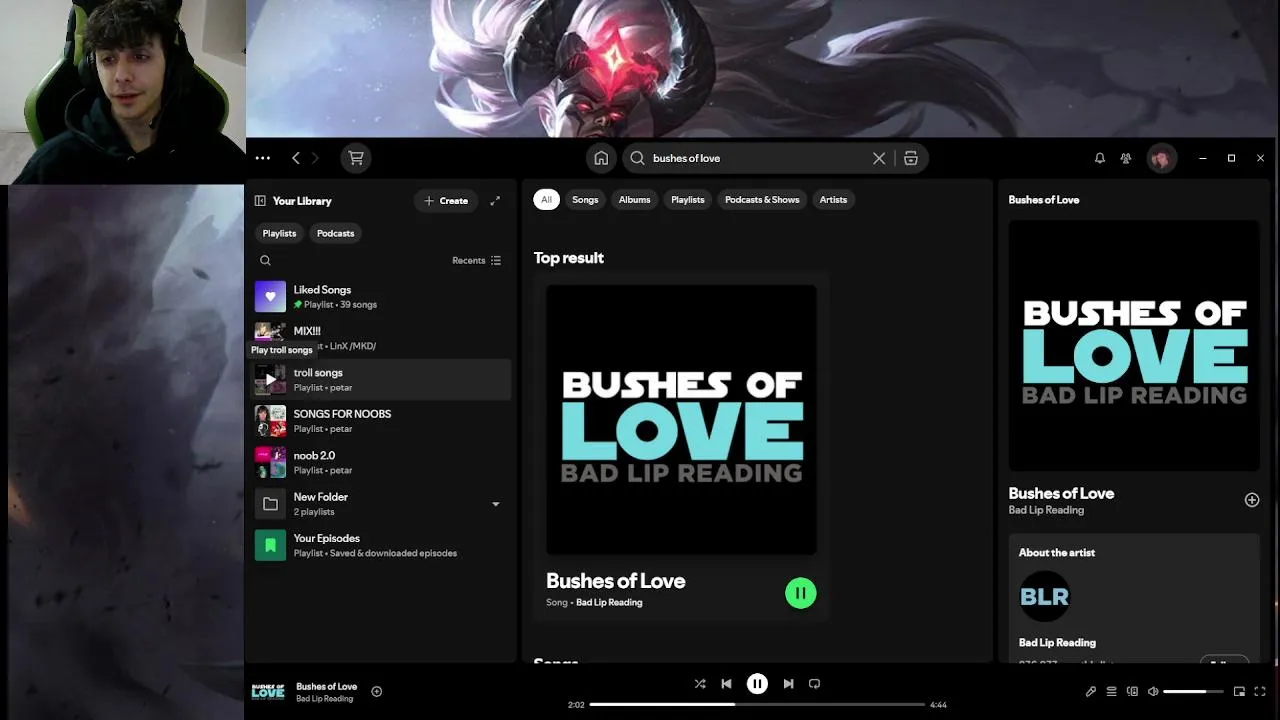1280x720 pixels.
Task: Select the All filter chip
Action: [x=546, y=200]
